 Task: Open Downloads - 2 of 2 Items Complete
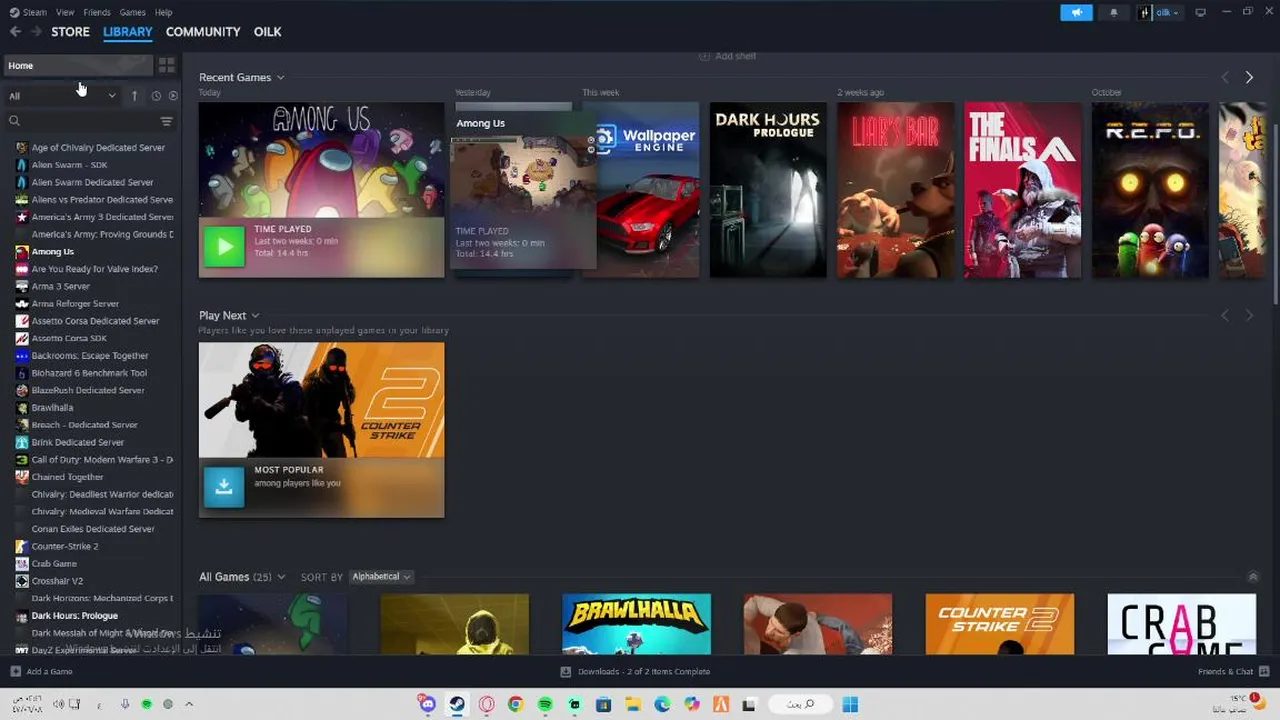[x=643, y=672]
